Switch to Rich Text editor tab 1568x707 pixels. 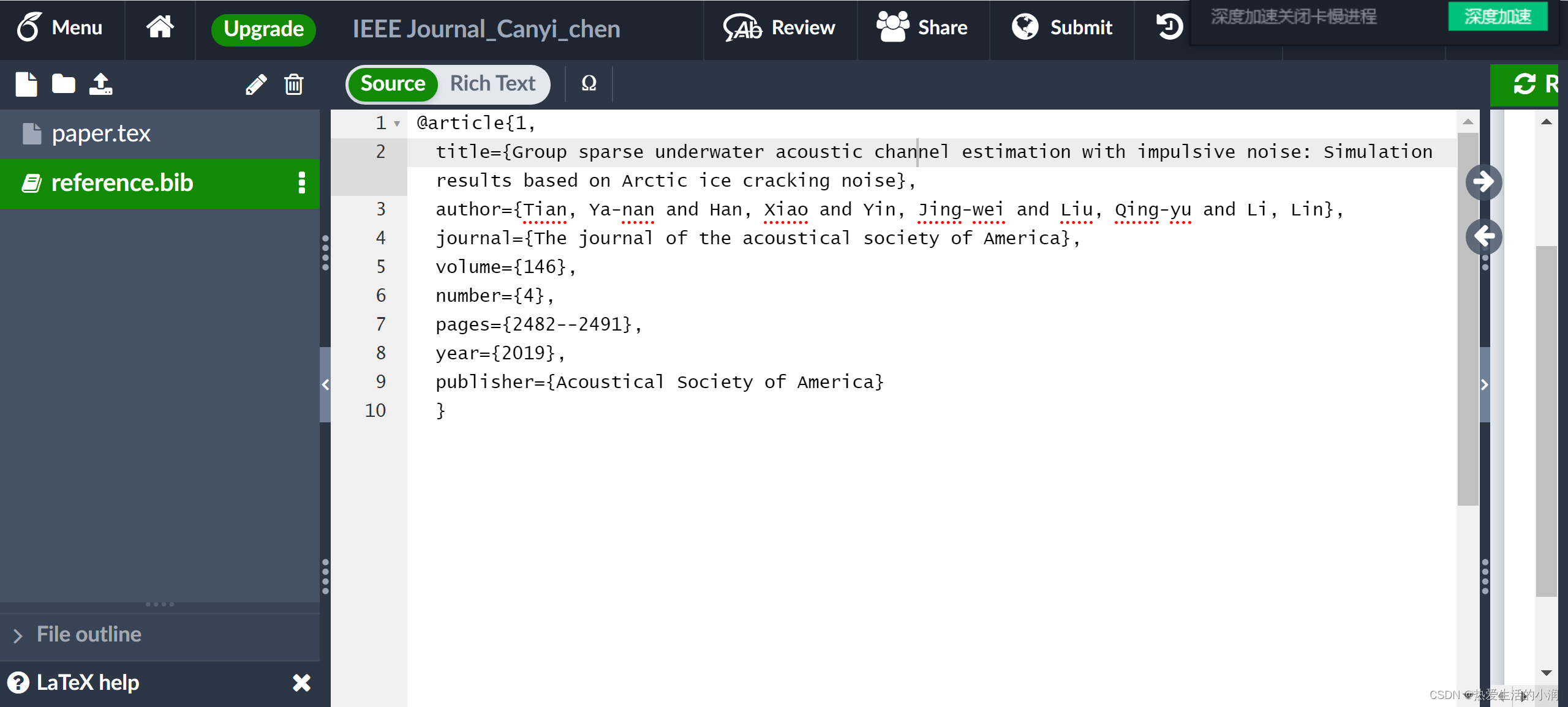[x=493, y=83]
